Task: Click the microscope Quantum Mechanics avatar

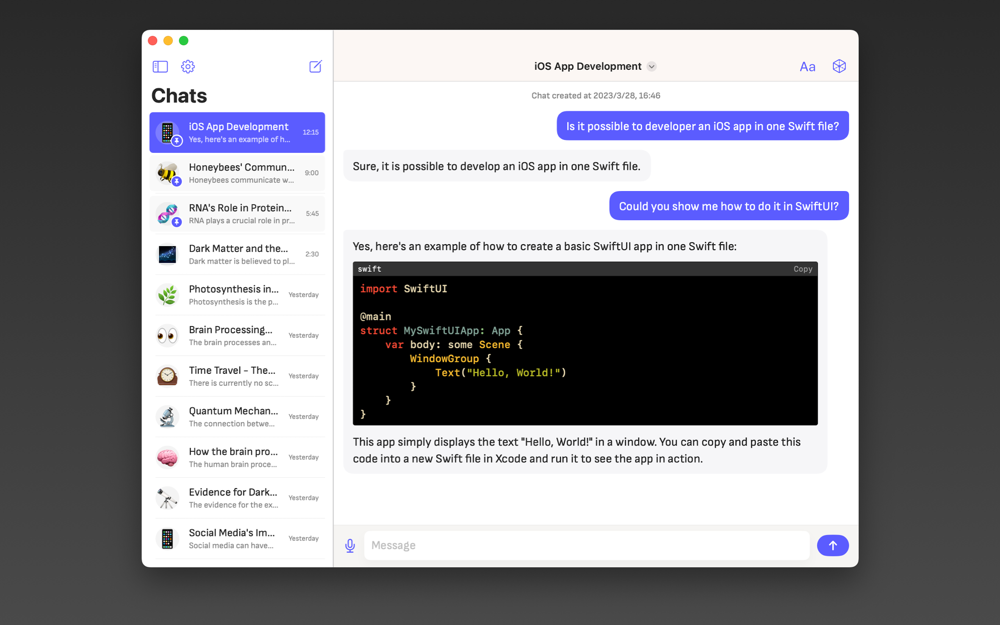Action: coord(167,416)
